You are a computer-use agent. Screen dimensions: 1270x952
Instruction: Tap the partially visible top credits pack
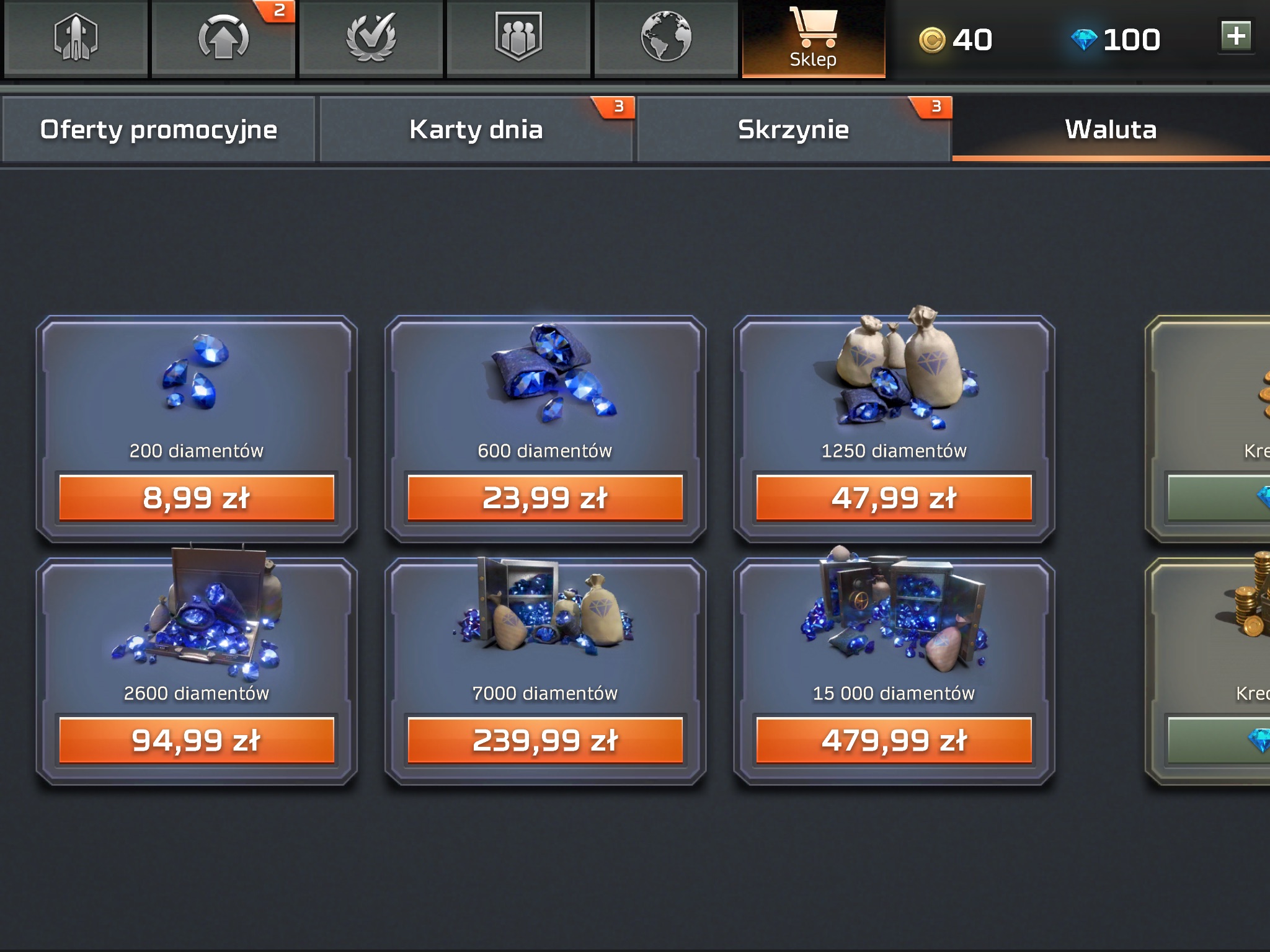(1208, 429)
